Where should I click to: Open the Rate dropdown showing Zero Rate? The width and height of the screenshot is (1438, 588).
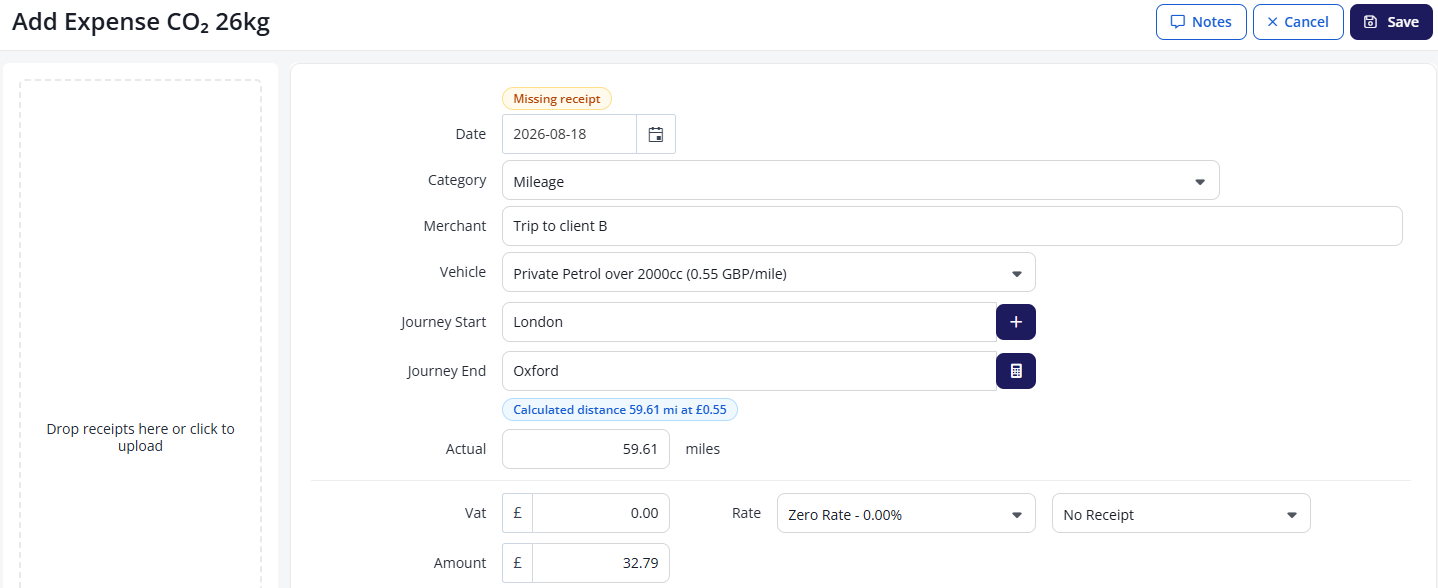click(906, 514)
